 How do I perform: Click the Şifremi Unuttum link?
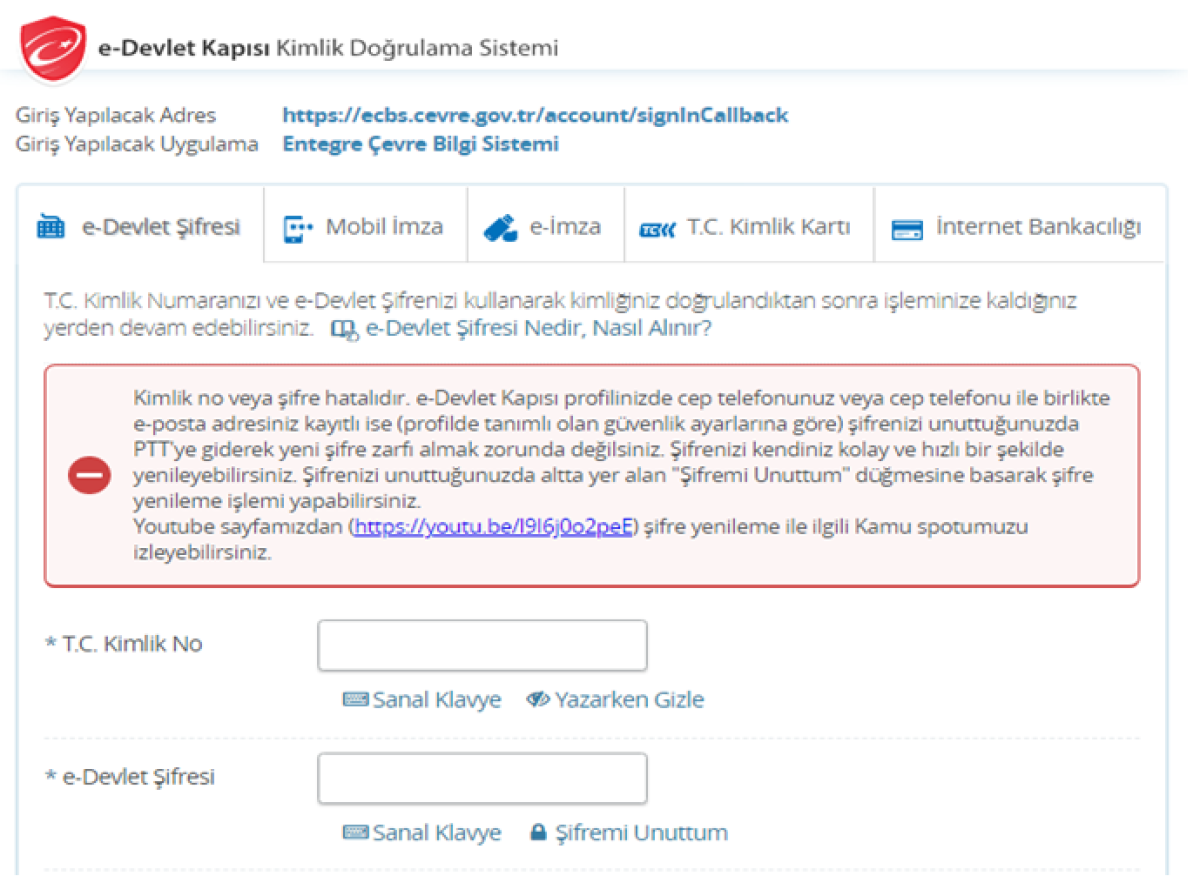tap(640, 832)
